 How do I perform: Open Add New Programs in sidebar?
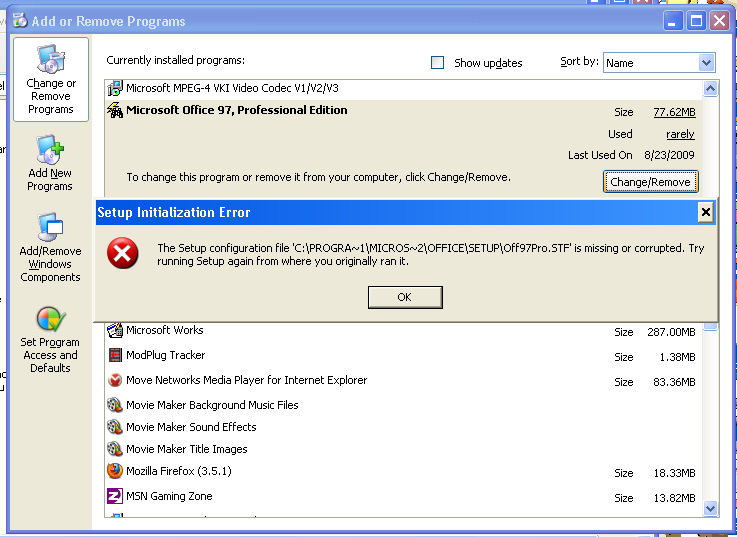pyautogui.click(x=50, y=152)
